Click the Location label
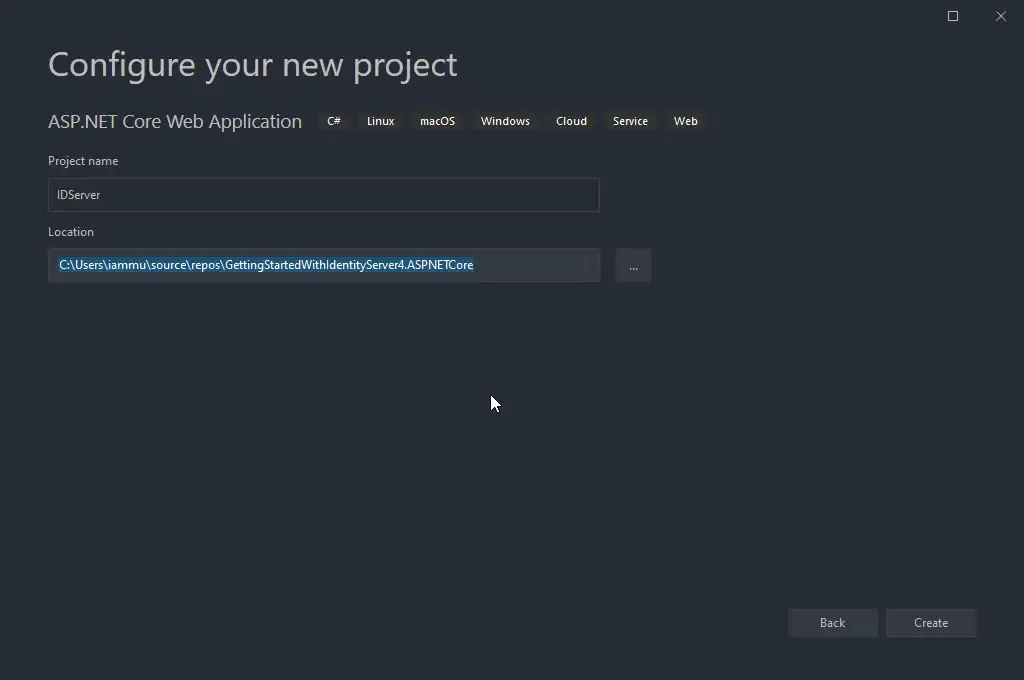Image resolution: width=1024 pixels, height=680 pixels. coord(71,231)
